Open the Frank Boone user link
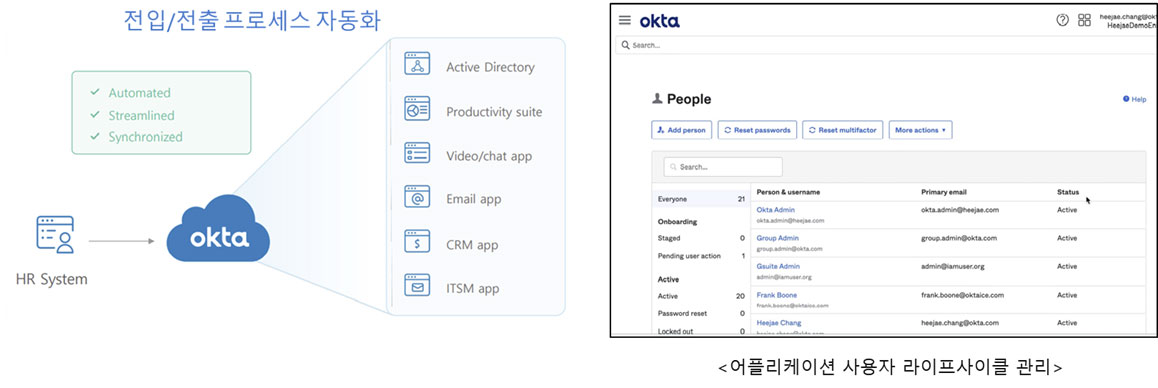The width and height of the screenshot is (1158, 388). 777,295
